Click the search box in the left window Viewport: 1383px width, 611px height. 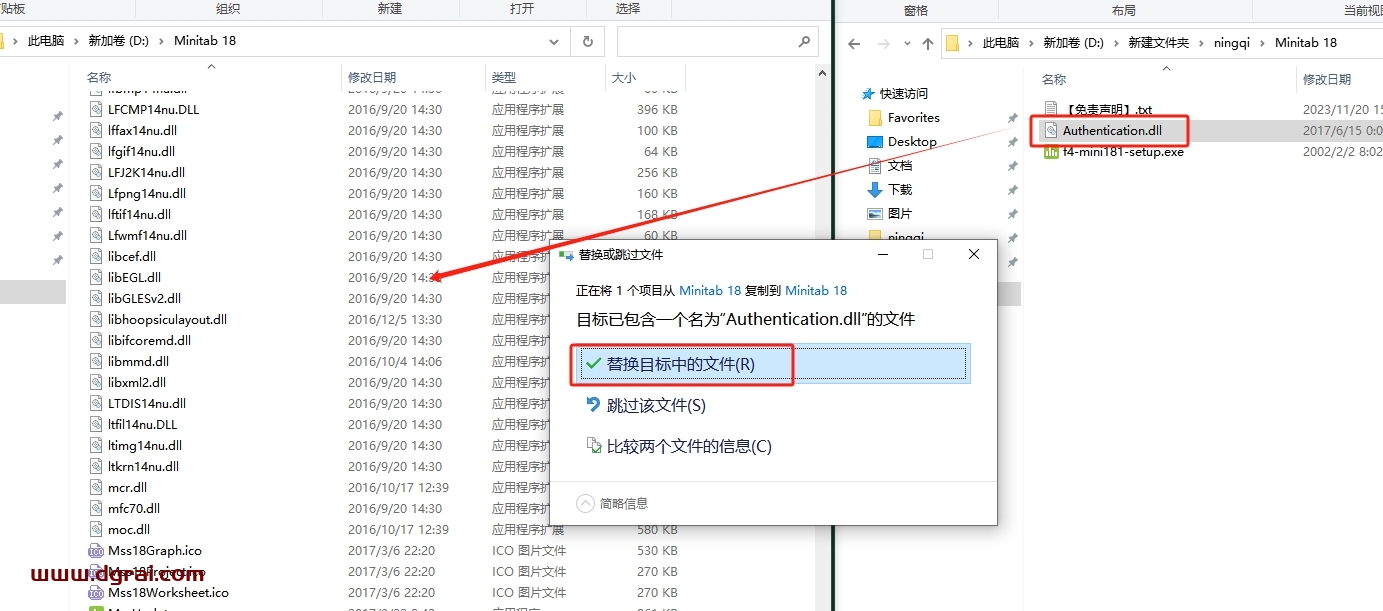coord(717,42)
